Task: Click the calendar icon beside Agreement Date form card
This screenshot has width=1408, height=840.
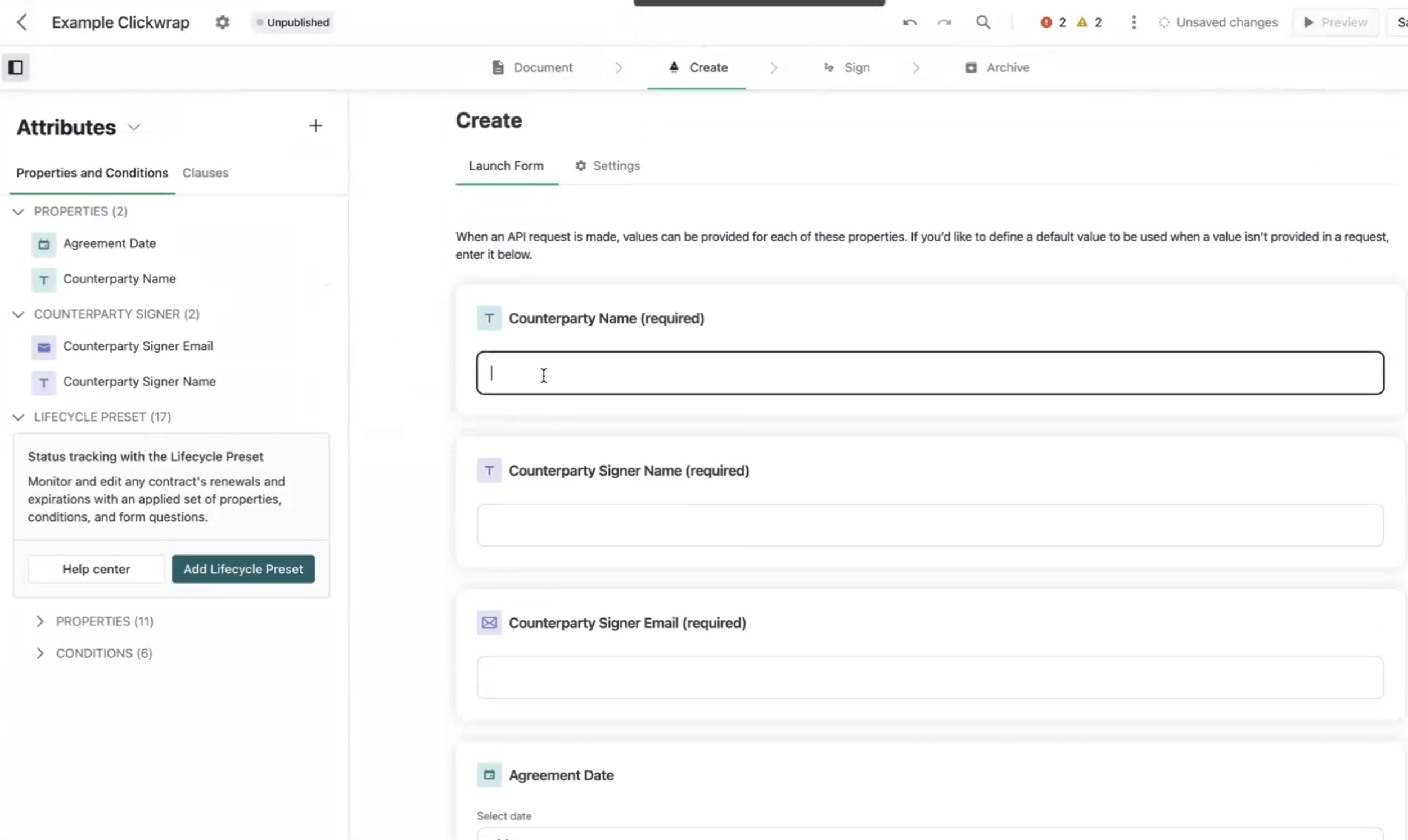Action: [x=489, y=775]
